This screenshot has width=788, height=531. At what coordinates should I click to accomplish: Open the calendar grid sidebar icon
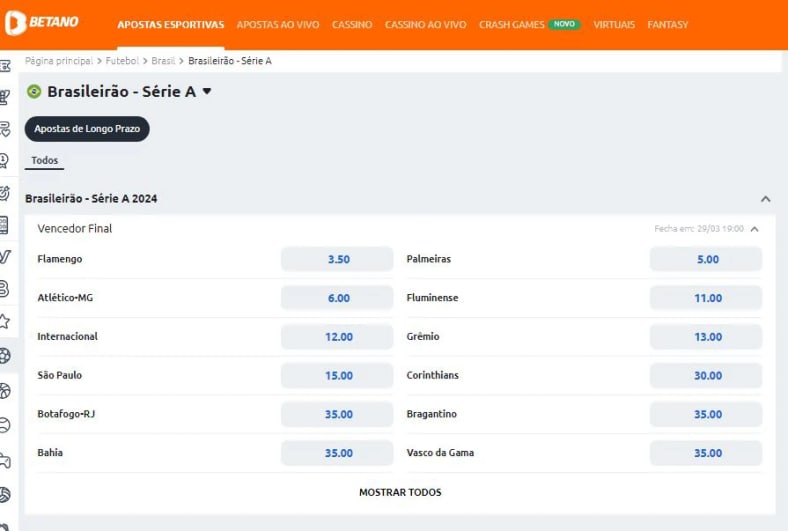point(4,225)
